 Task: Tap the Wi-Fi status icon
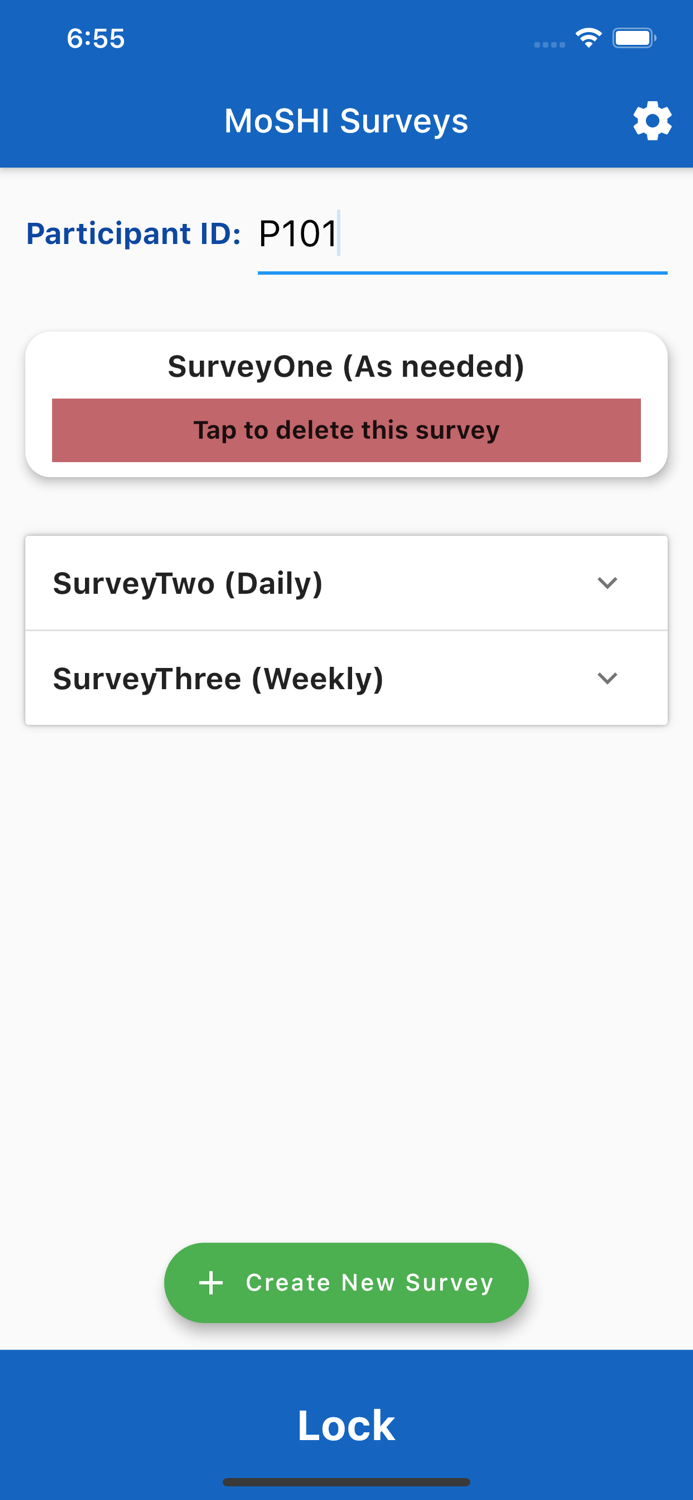point(588,37)
